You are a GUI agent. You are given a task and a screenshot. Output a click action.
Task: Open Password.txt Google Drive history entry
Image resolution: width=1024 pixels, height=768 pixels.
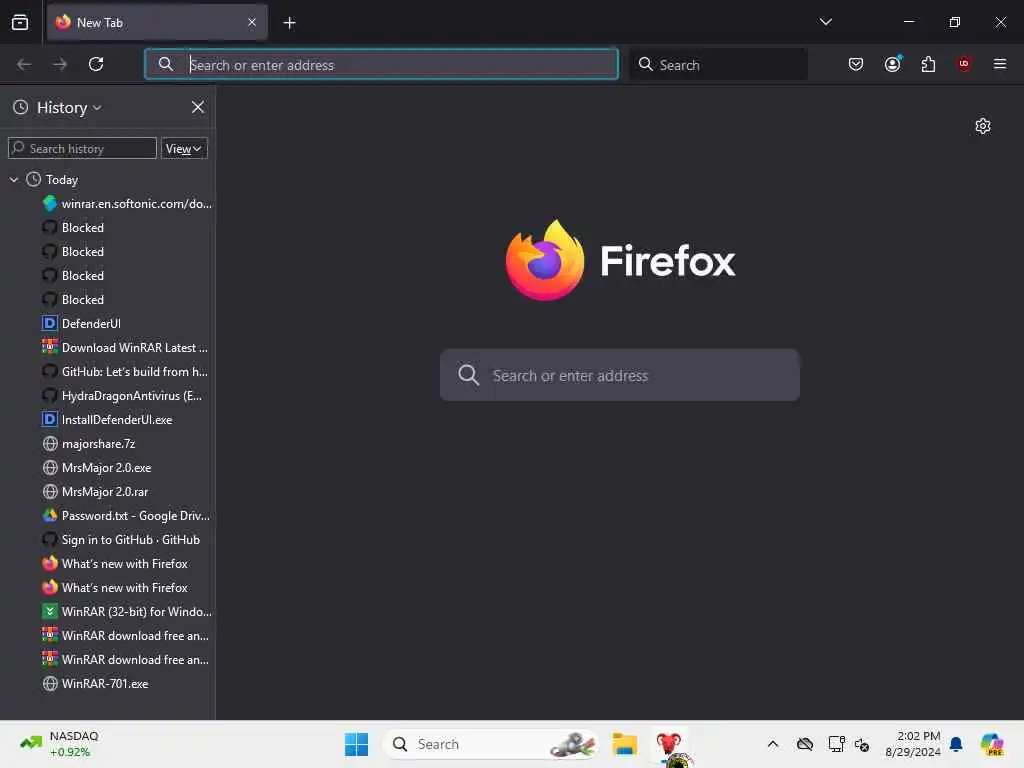click(126, 516)
